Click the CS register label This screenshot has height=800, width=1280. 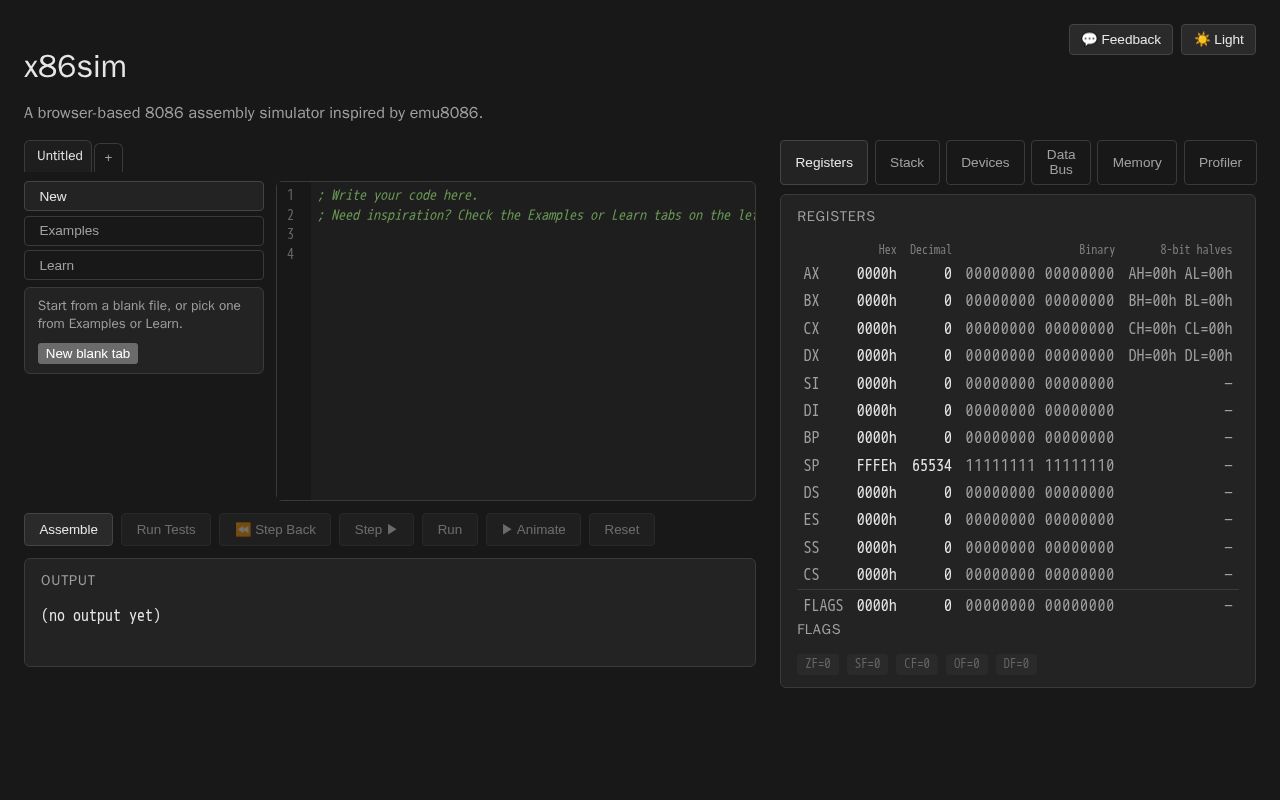pos(811,575)
